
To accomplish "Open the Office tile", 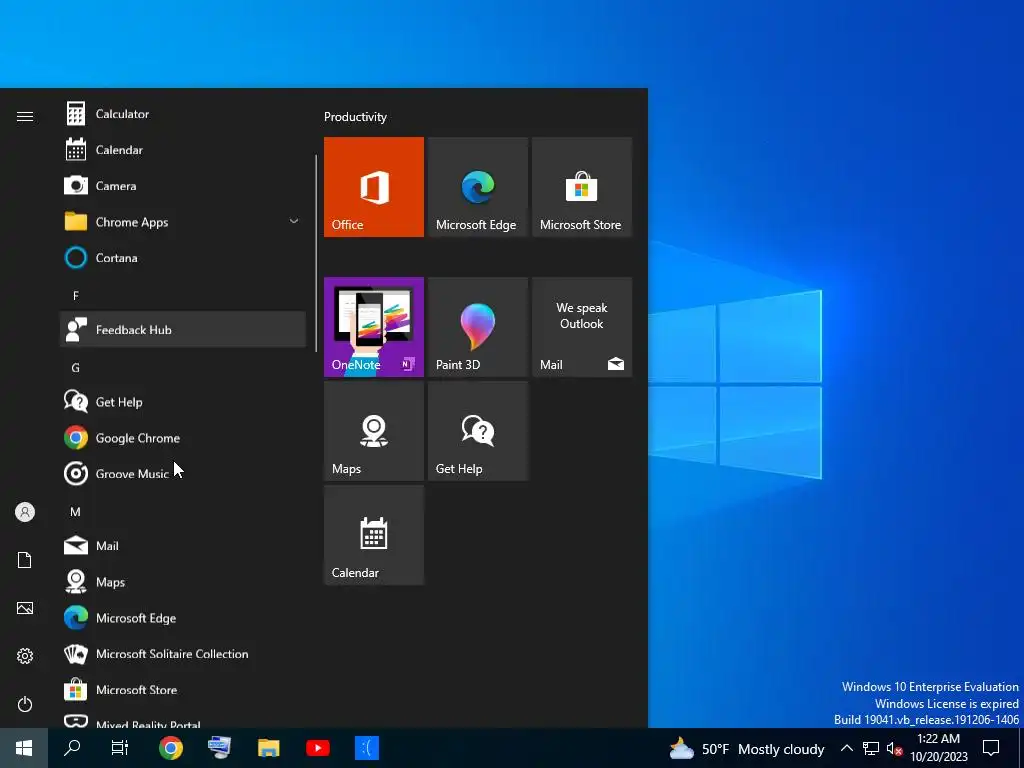I will 374,187.
